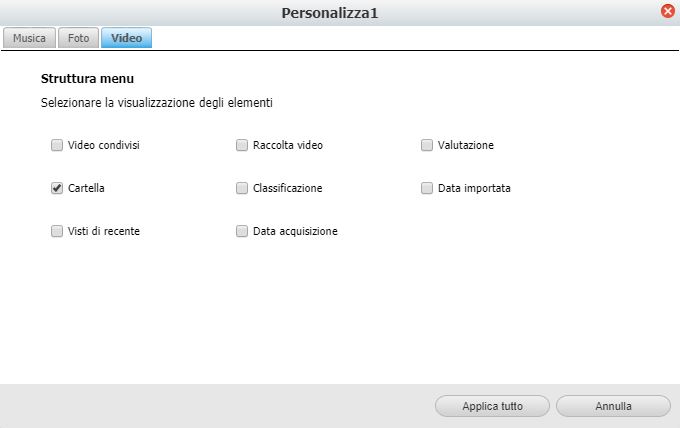680x428 pixels.
Task: Select the Video tab
Action: [126, 38]
